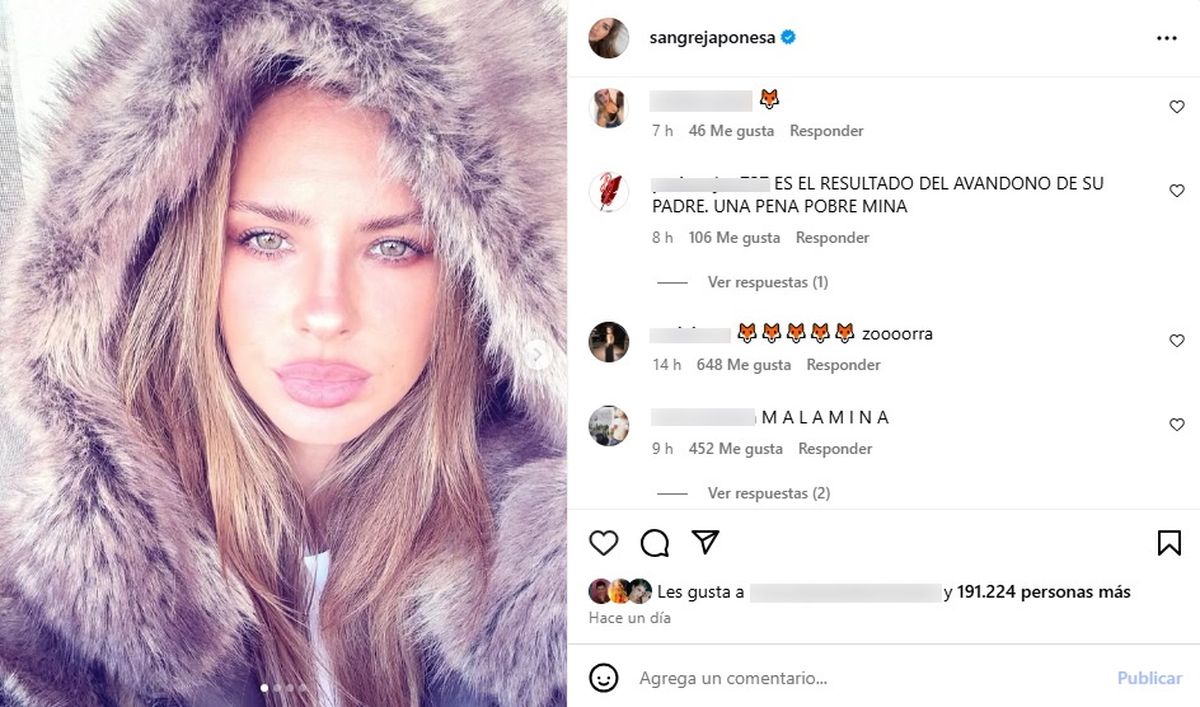The width and height of the screenshot is (1200, 707).
Task: Open the three-dots more options menu
Action: 1166,38
